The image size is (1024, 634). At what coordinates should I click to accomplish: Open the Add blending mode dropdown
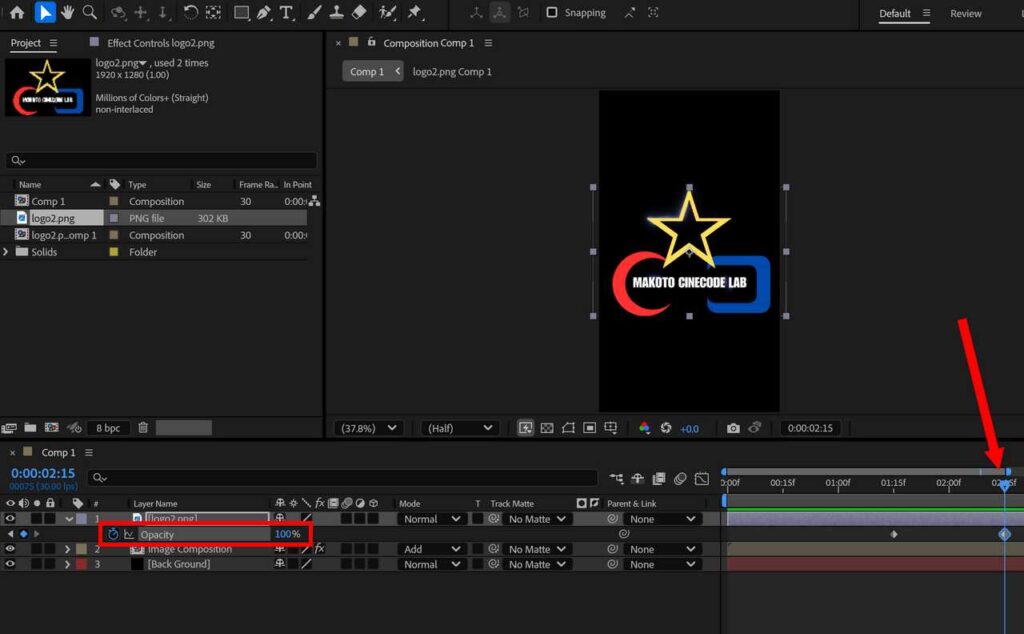(432, 549)
